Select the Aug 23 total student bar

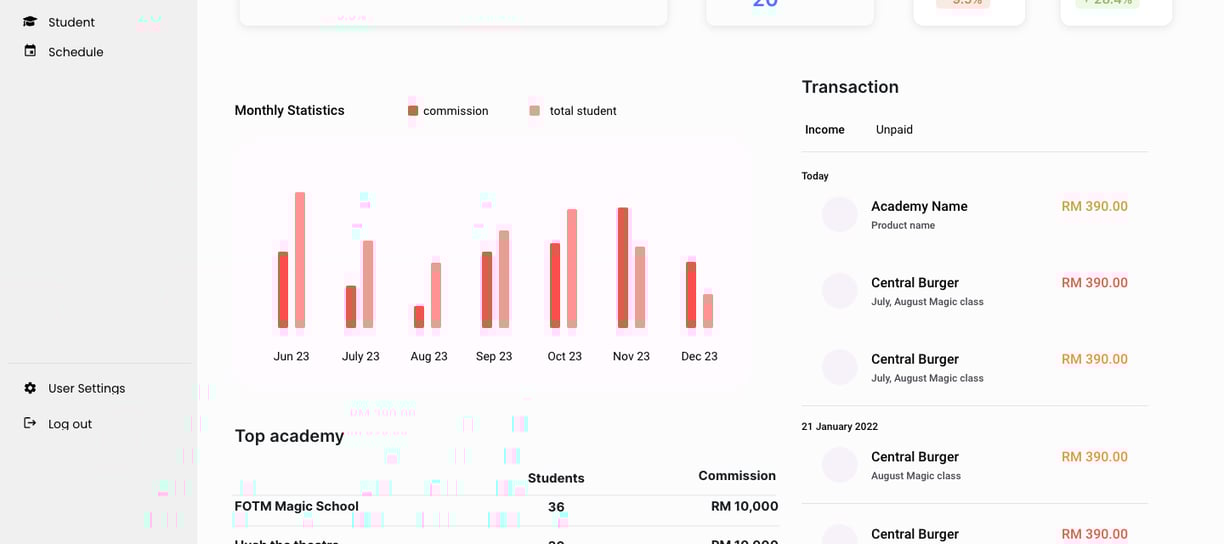tap(436, 295)
